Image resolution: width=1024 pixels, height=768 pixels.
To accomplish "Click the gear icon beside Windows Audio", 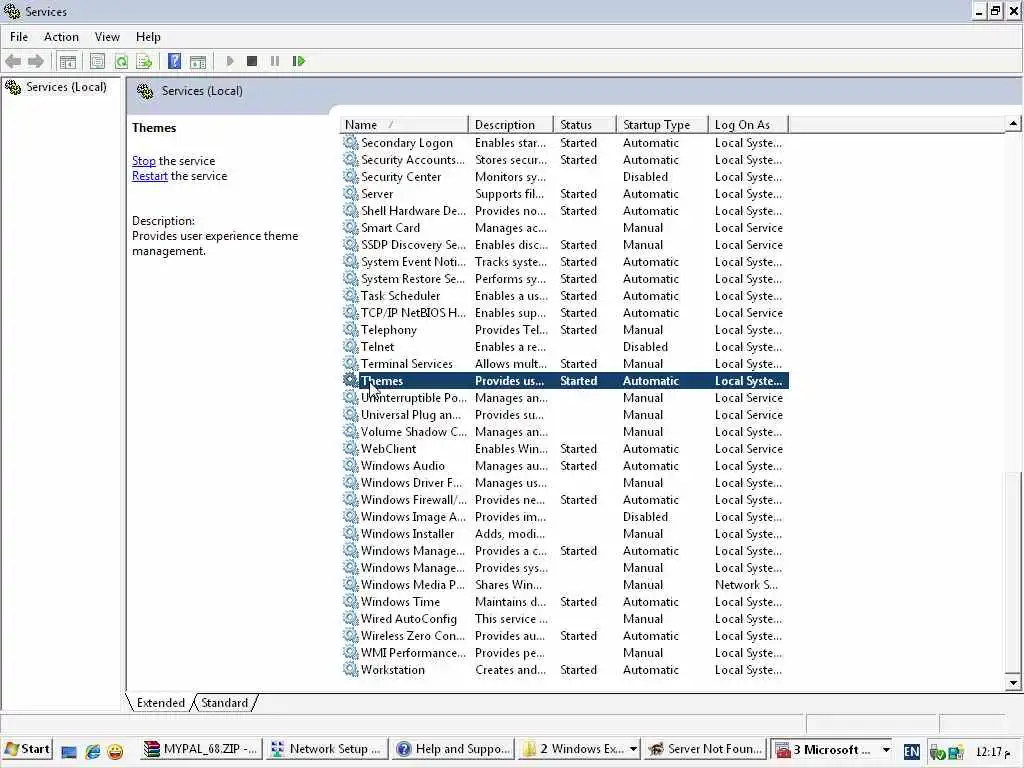I will 351,466.
